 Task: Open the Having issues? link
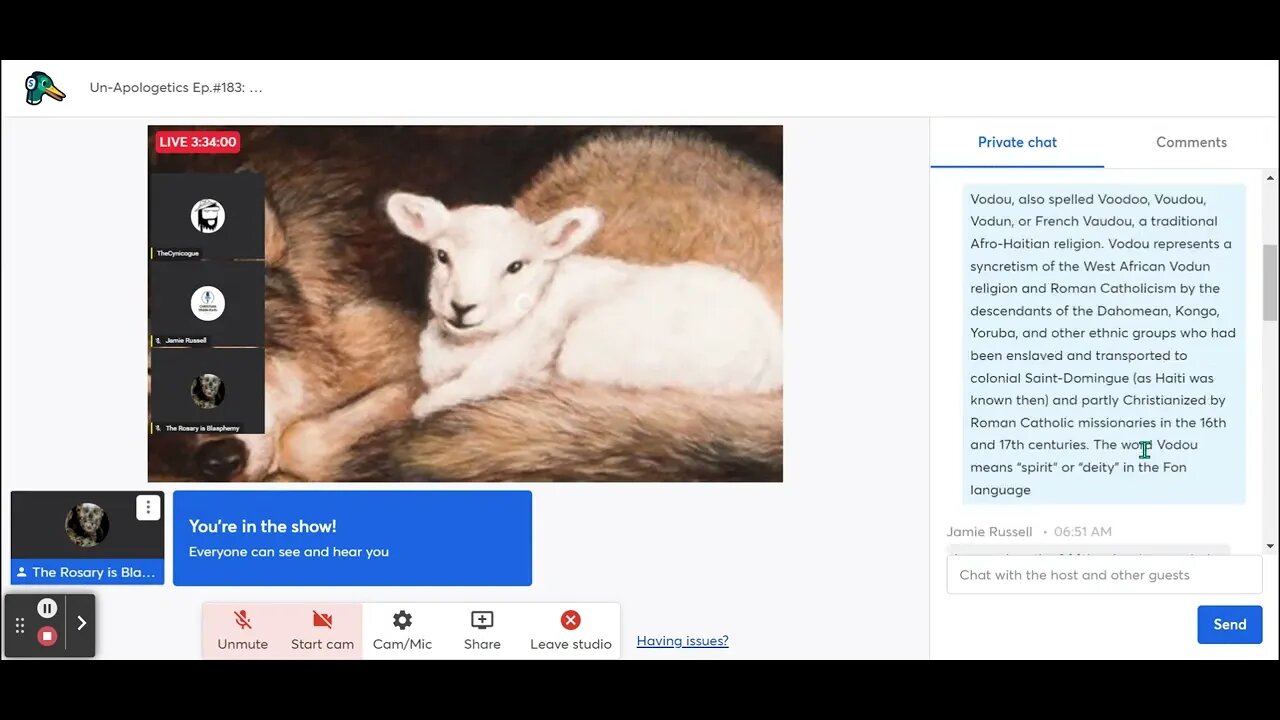click(x=683, y=641)
